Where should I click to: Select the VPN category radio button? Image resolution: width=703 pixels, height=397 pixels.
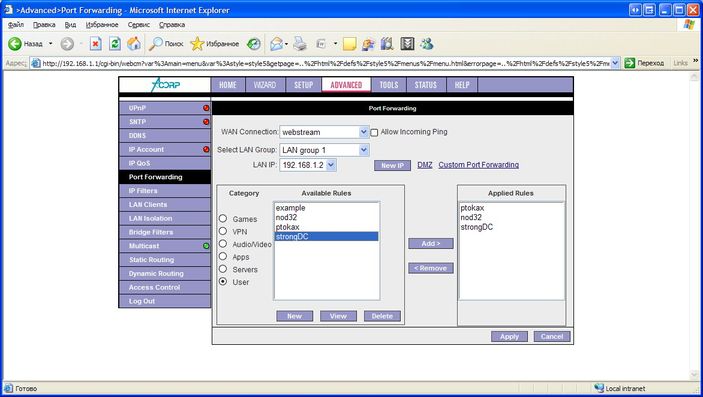223,231
